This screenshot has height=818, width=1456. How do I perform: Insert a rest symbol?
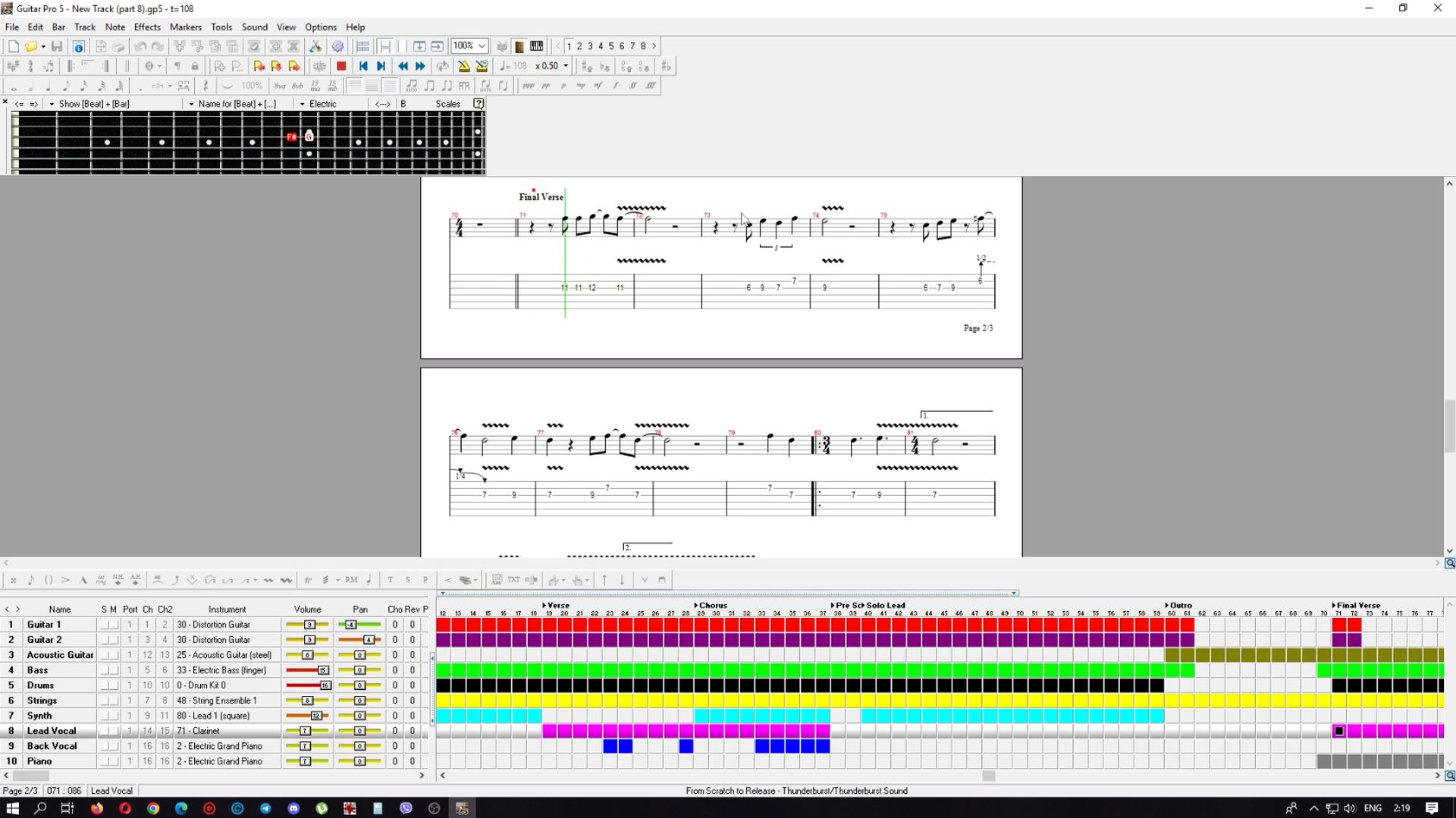coord(206,86)
